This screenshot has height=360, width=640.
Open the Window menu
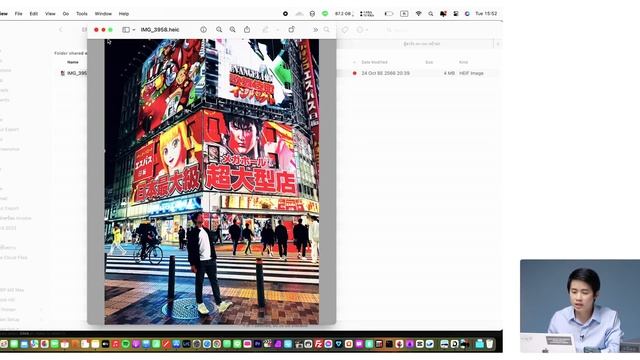[x=103, y=13]
